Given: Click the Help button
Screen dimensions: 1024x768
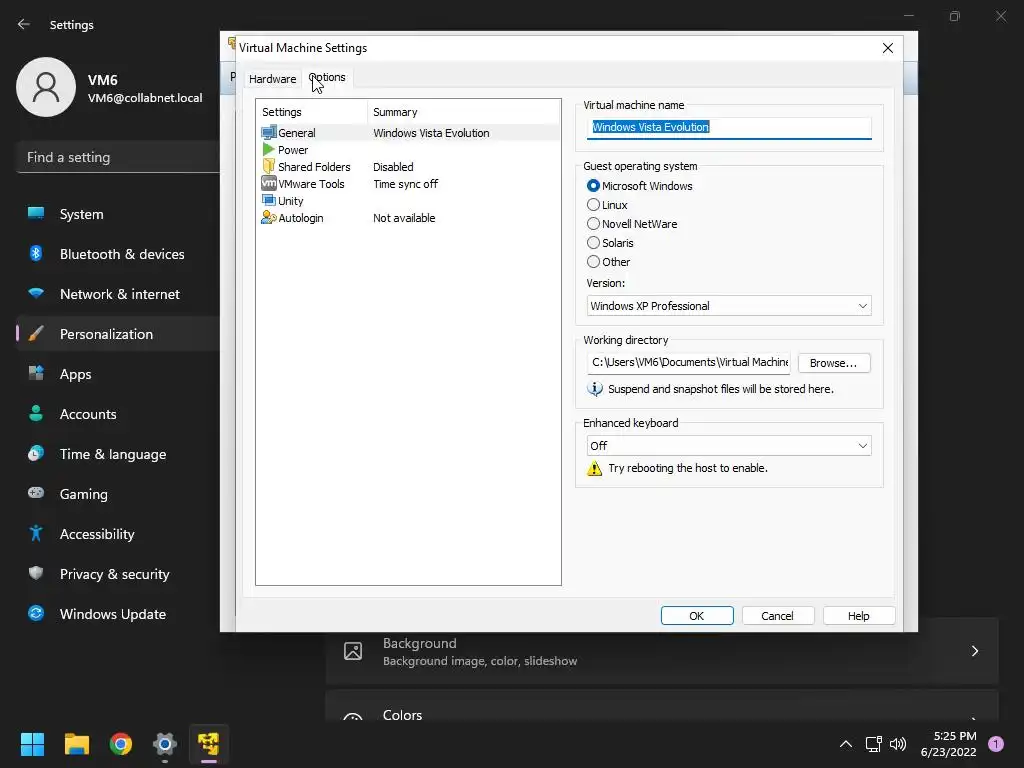Looking at the screenshot, I should coord(858,616).
